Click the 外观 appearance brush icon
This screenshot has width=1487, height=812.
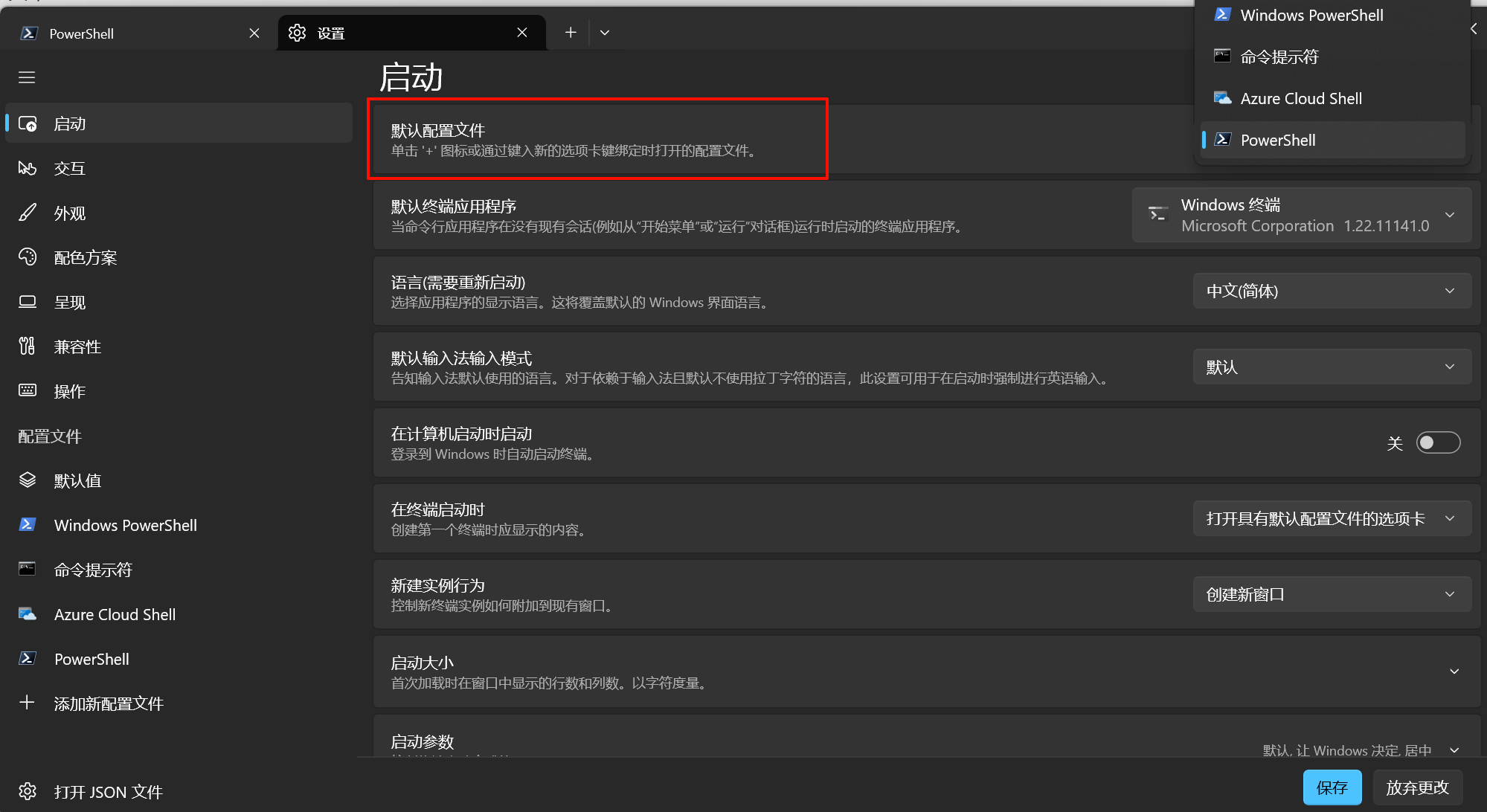click(28, 213)
